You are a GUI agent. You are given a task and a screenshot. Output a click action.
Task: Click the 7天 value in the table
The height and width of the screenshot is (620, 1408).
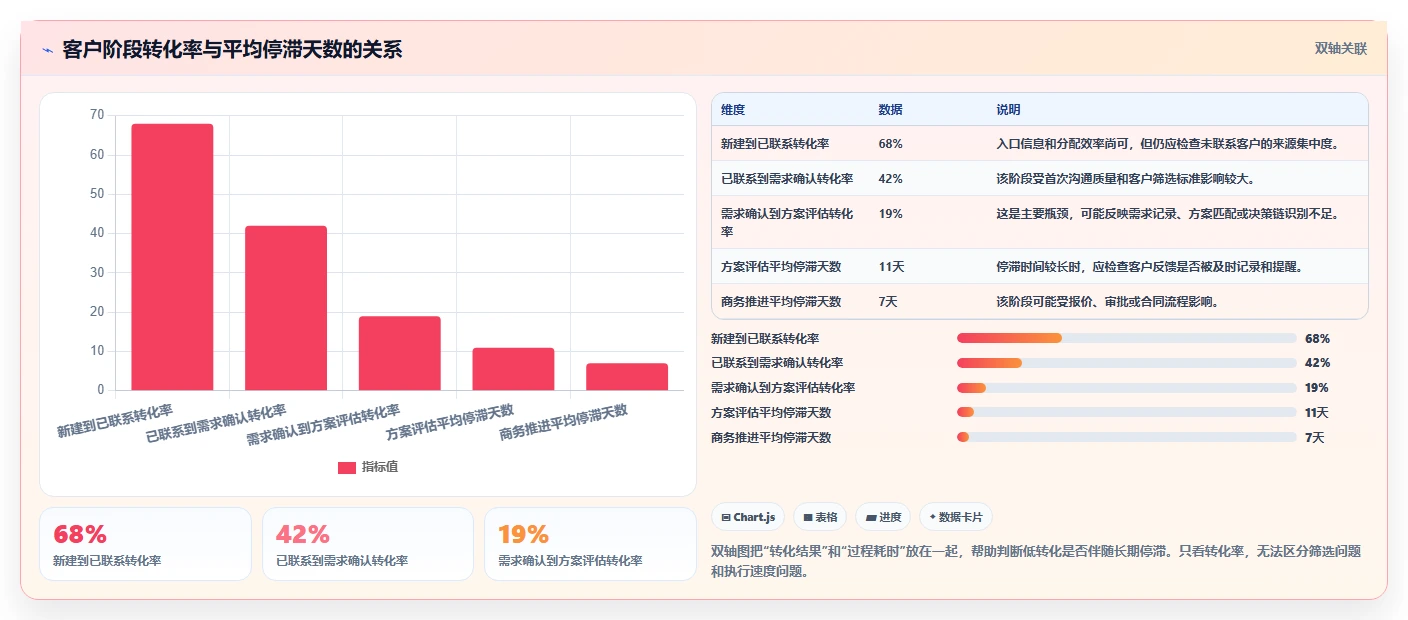click(x=888, y=301)
